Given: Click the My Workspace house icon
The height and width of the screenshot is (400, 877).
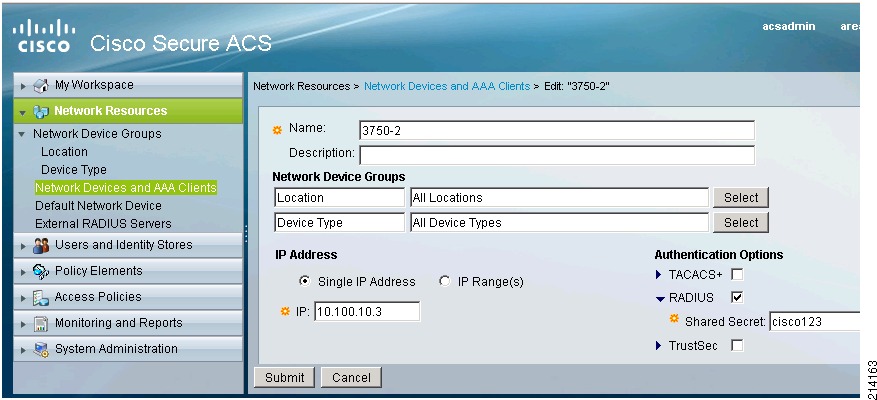Looking at the screenshot, I should (x=41, y=86).
